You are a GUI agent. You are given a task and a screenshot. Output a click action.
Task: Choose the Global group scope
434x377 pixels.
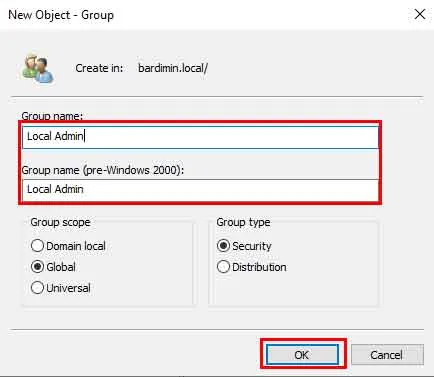[x=53, y=267]
